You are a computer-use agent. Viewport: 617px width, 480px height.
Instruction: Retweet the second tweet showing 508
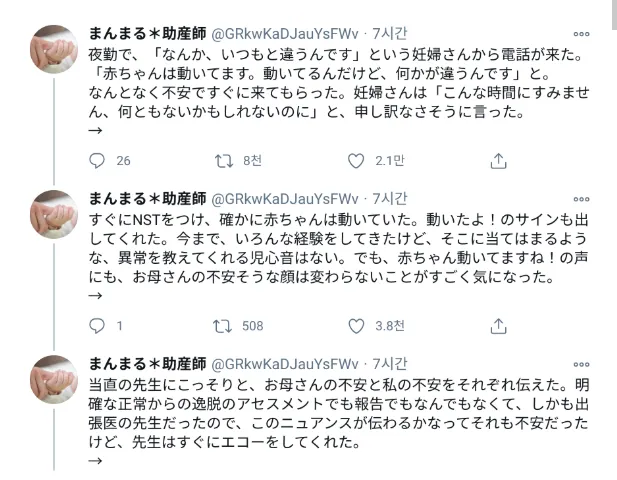tap(223, 326)
